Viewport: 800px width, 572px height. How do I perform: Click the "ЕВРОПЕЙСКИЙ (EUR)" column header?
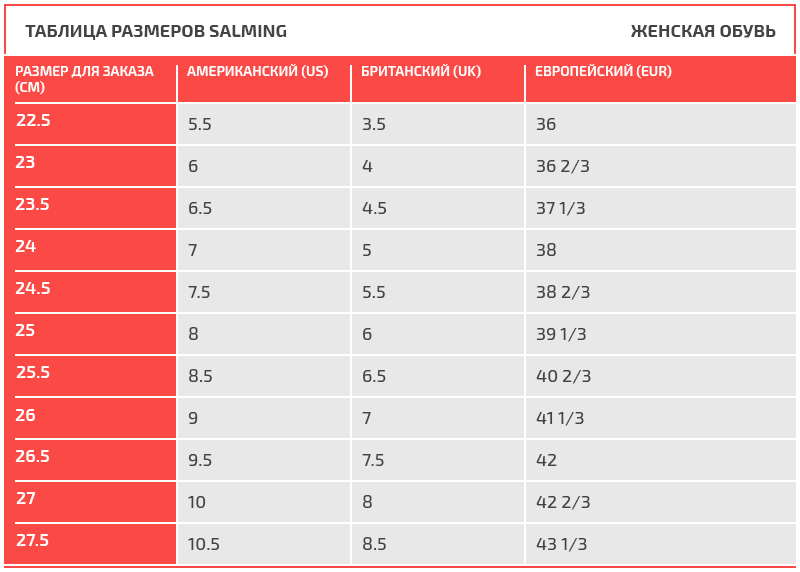[x=603, y=72]
